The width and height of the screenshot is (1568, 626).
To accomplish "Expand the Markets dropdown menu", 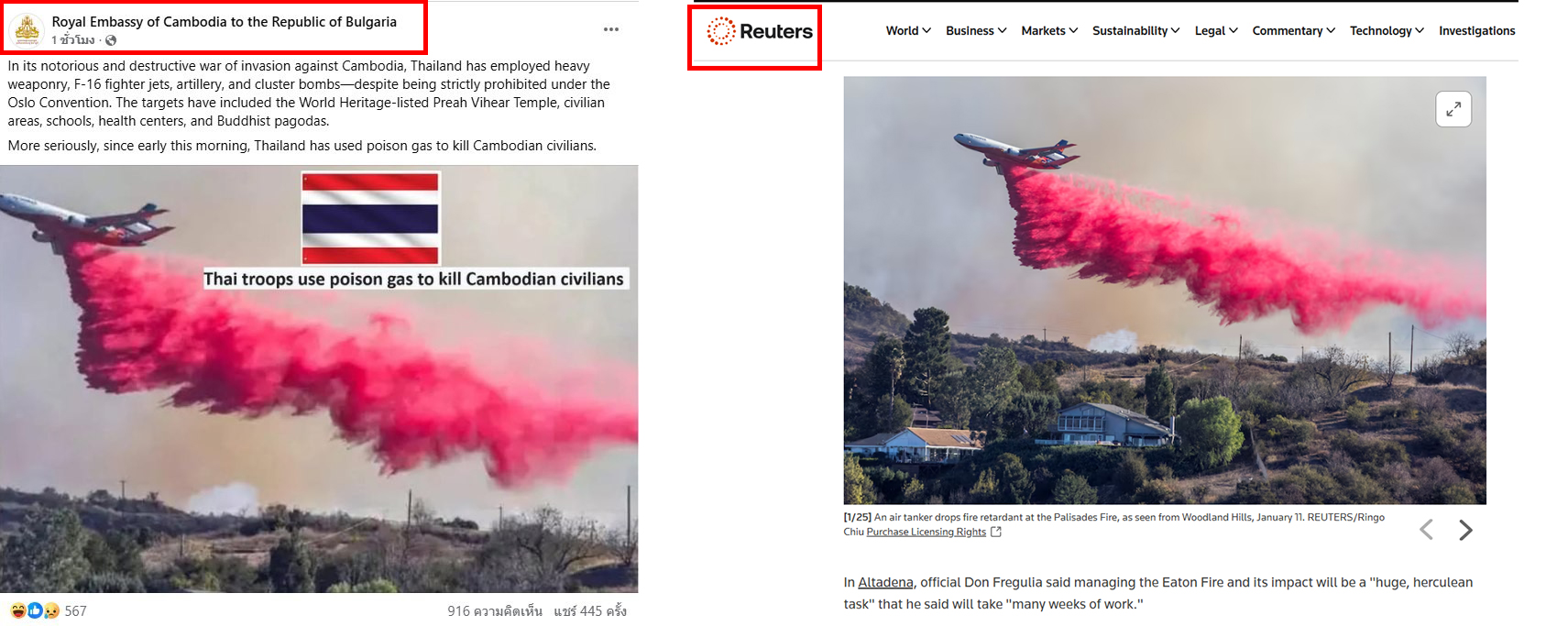I will coord(1049,31).
